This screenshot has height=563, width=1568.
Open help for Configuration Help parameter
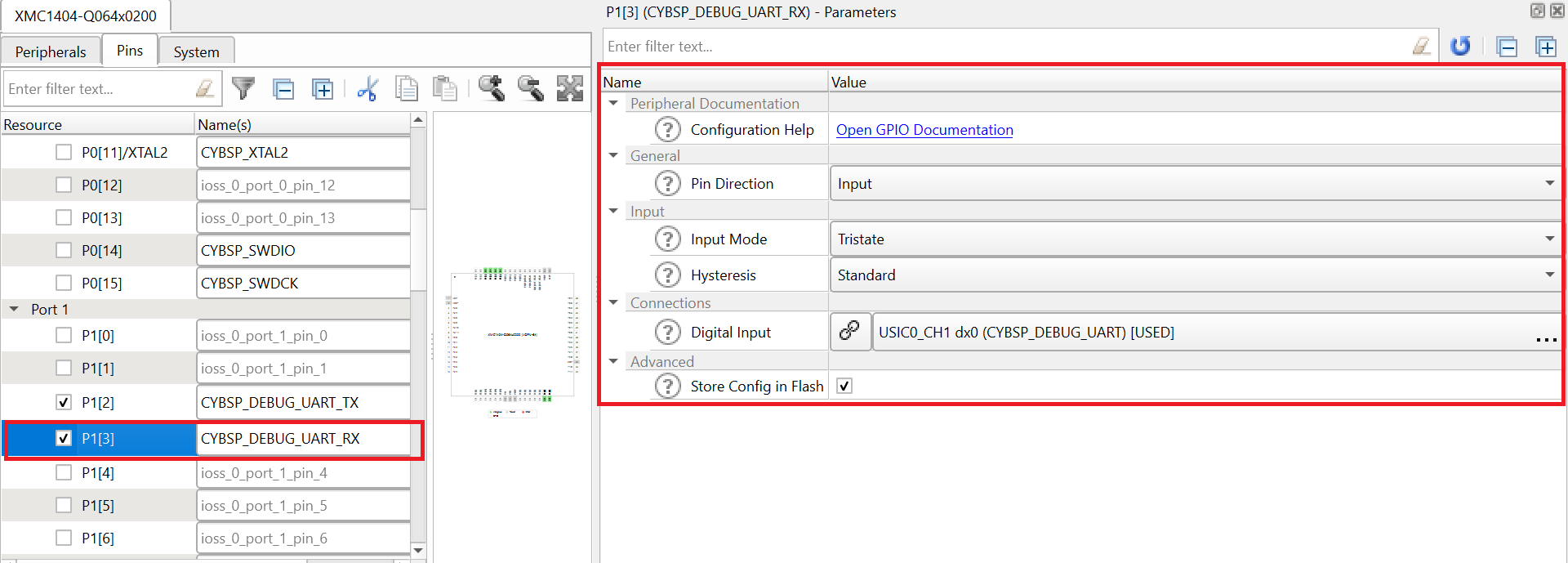click(668, 129)
